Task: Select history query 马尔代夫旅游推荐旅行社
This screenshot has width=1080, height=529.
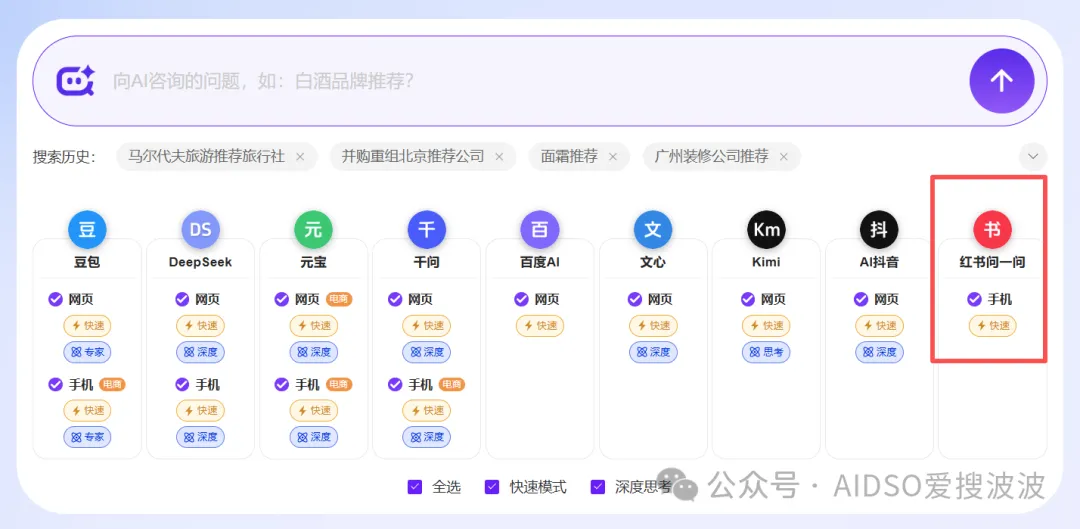Action: tap(207, 156)
